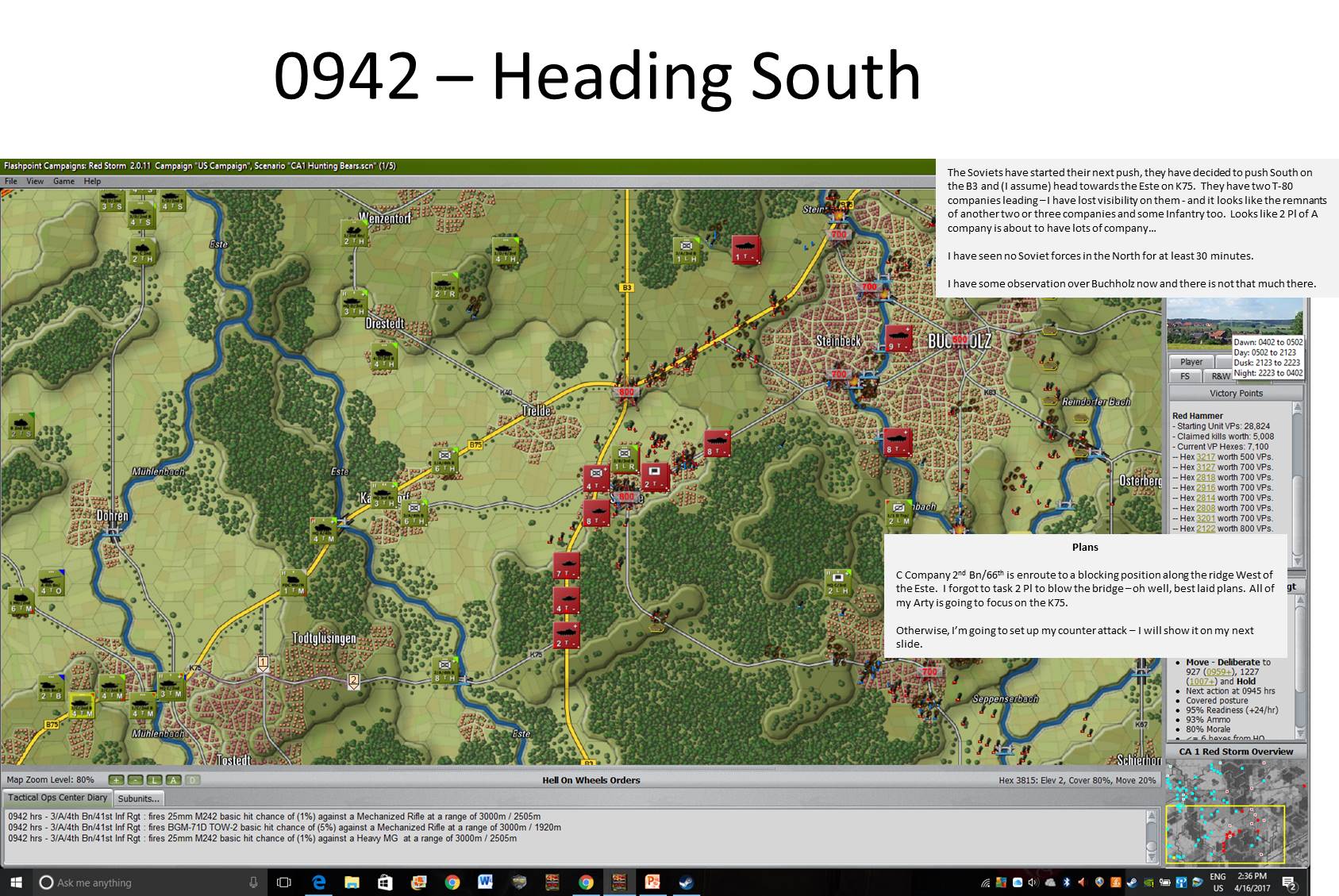Click the Victory Points panel header
Viewport: 1339px width, 896px height.
pyautogui.click(x=1235, y=393)
